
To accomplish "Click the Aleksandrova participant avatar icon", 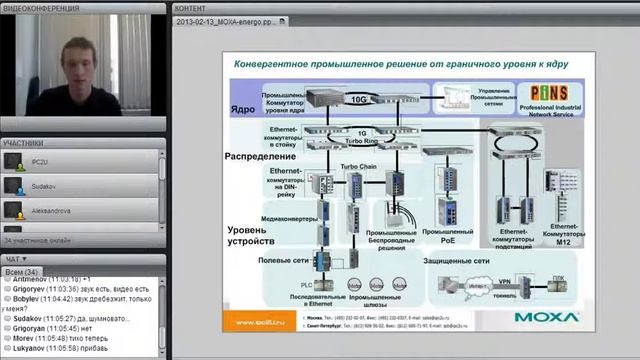I will click(x=14, y=211).
